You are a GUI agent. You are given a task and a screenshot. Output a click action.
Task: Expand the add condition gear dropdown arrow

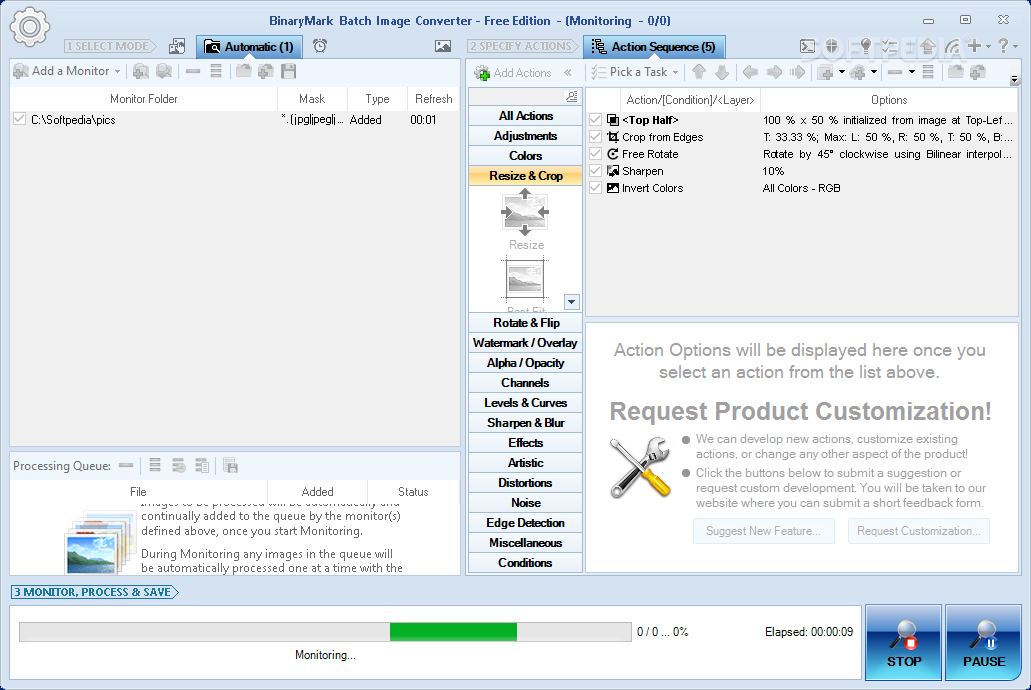click(874, 72)
